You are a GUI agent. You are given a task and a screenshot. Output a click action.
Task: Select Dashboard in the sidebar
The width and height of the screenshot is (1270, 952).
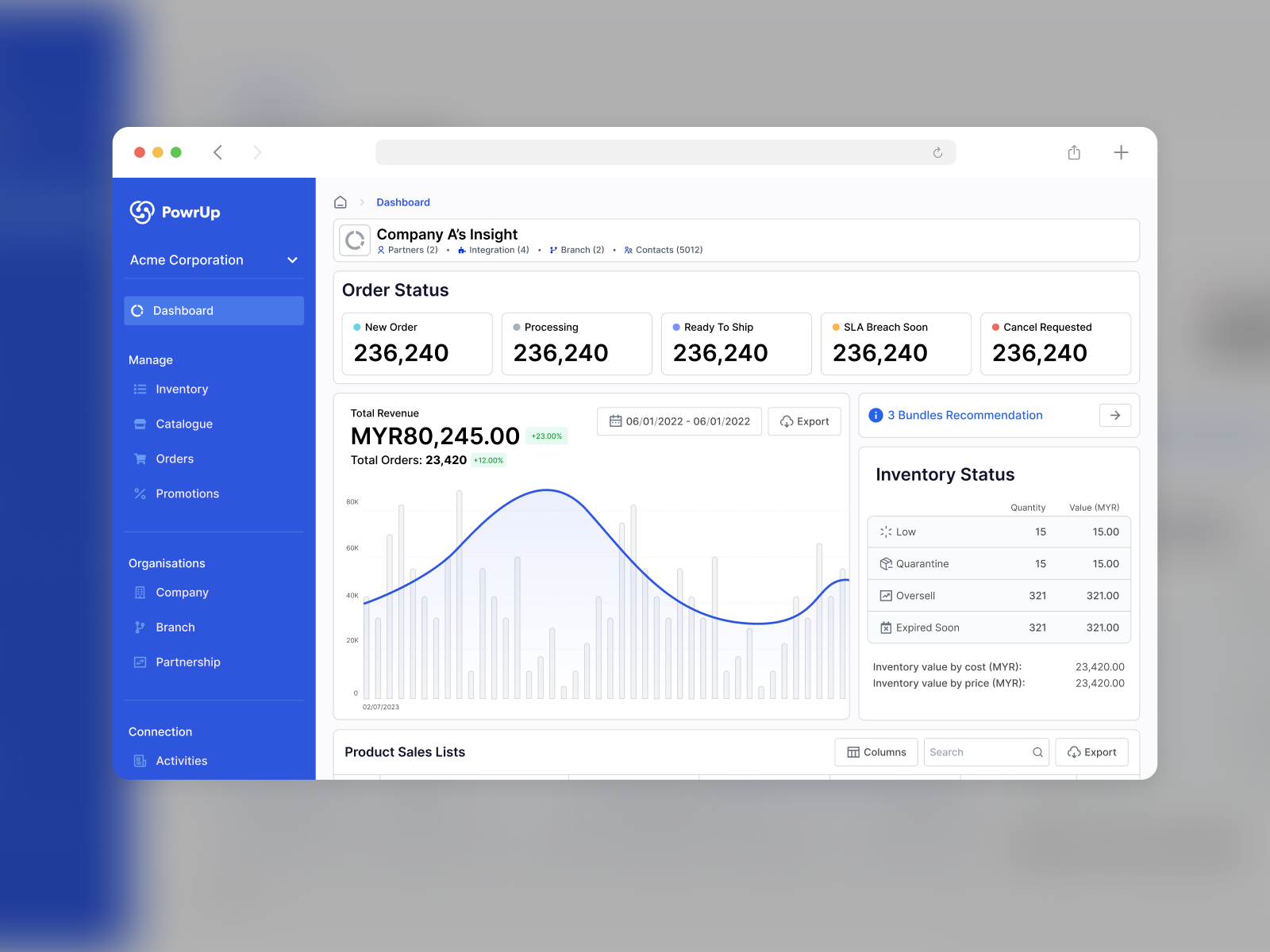pos(214,311)
